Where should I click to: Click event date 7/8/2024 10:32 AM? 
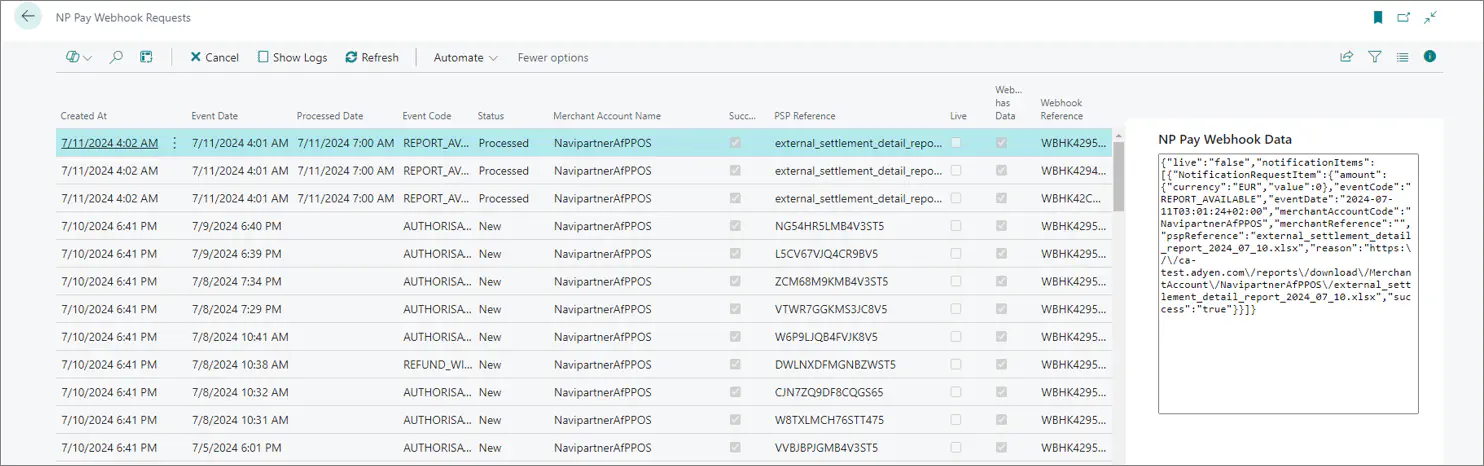coord(240,392)
